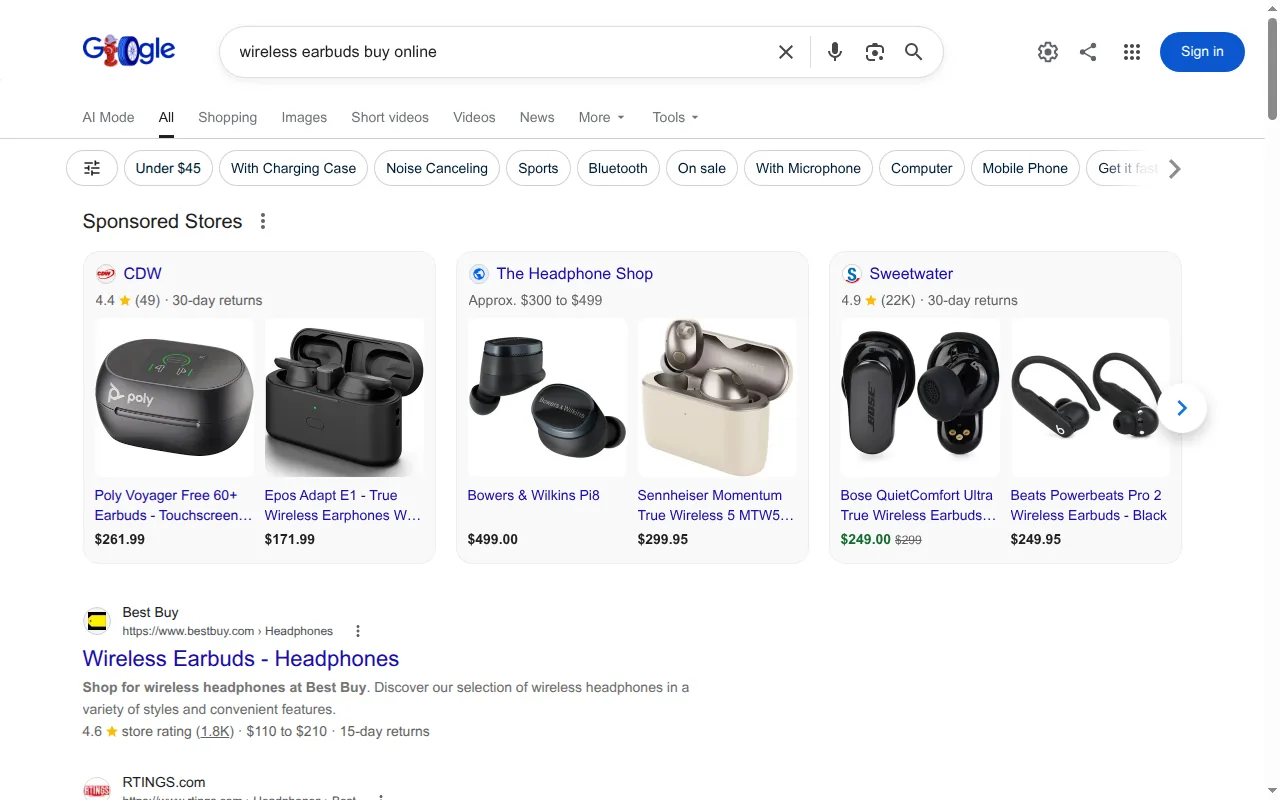Toggle the Noise Canceling filter chip

[437, 168]
